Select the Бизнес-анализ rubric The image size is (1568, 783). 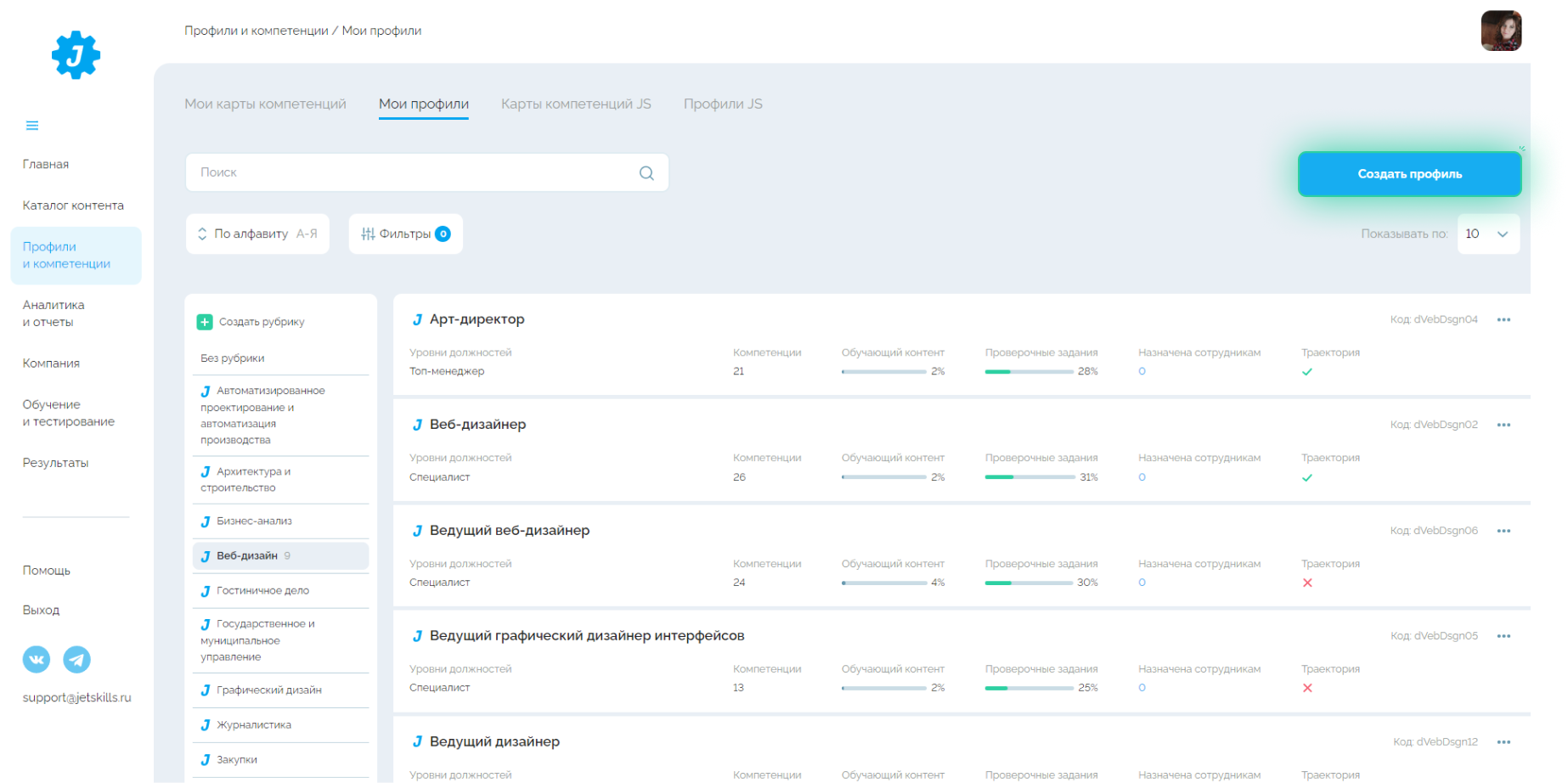(280, 521)
